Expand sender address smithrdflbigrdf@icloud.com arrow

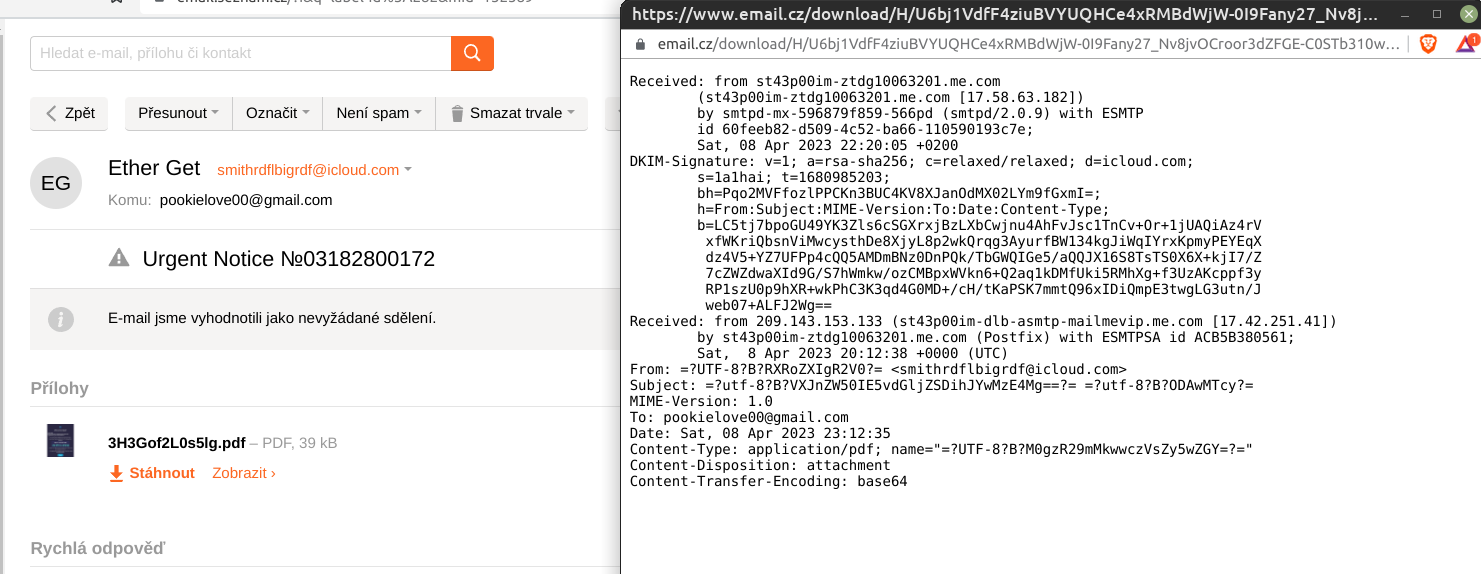coord(408,170)
